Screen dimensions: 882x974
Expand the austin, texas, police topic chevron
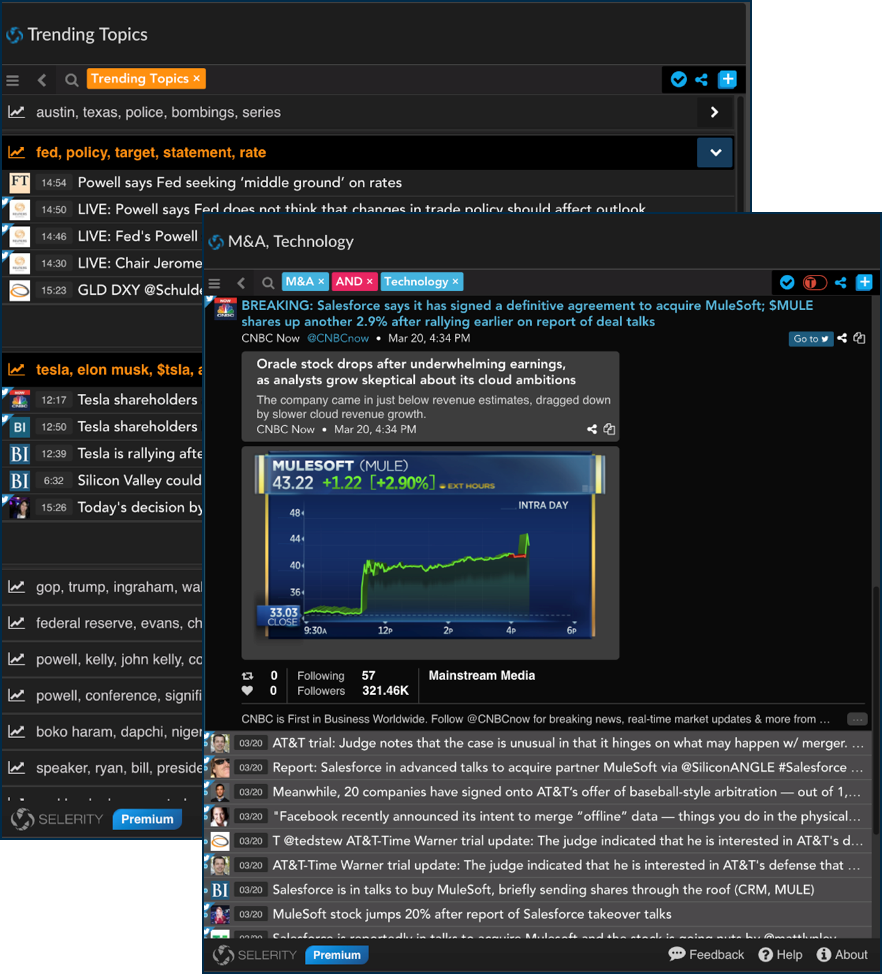pos(714,112)
